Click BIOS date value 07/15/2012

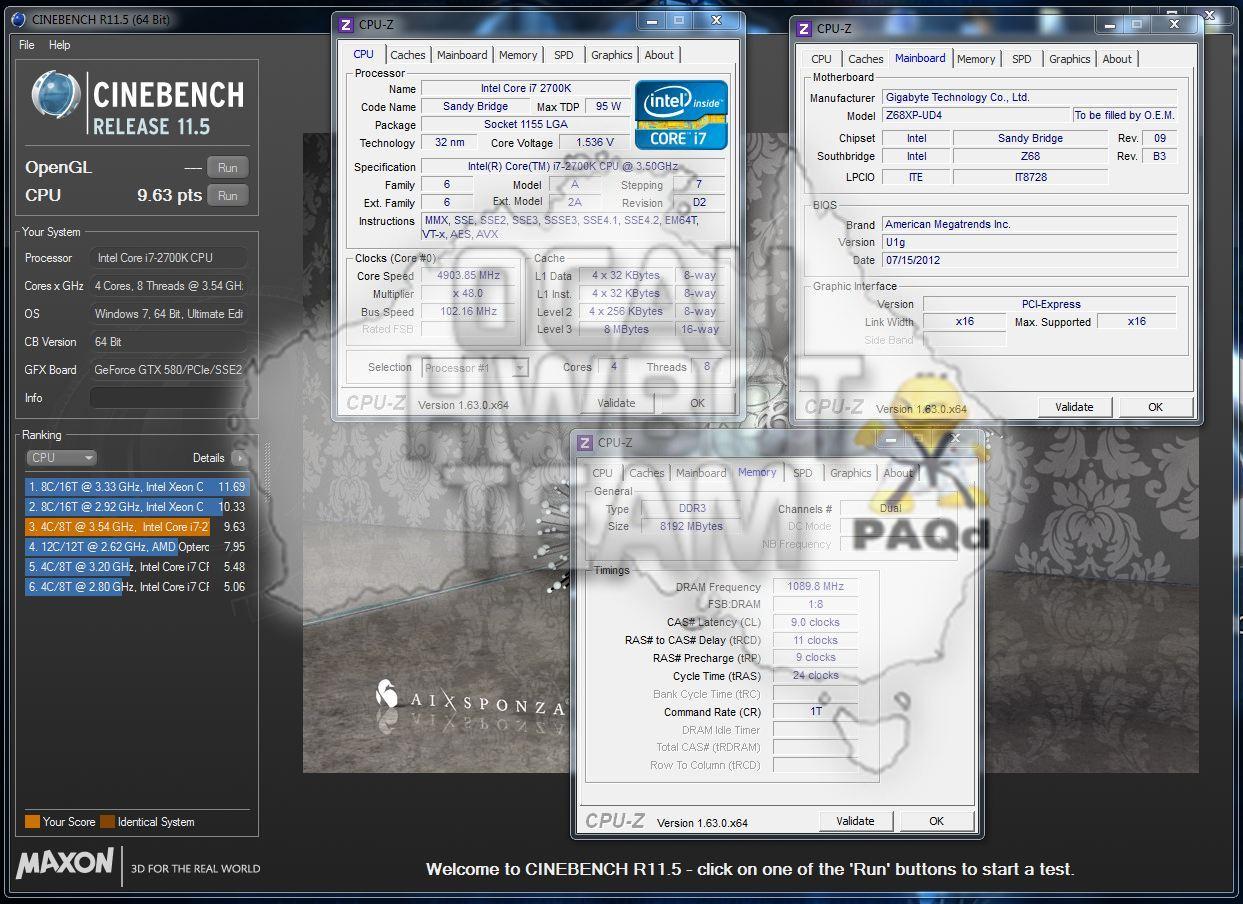pyautogui.click(x=1029, y=260)
